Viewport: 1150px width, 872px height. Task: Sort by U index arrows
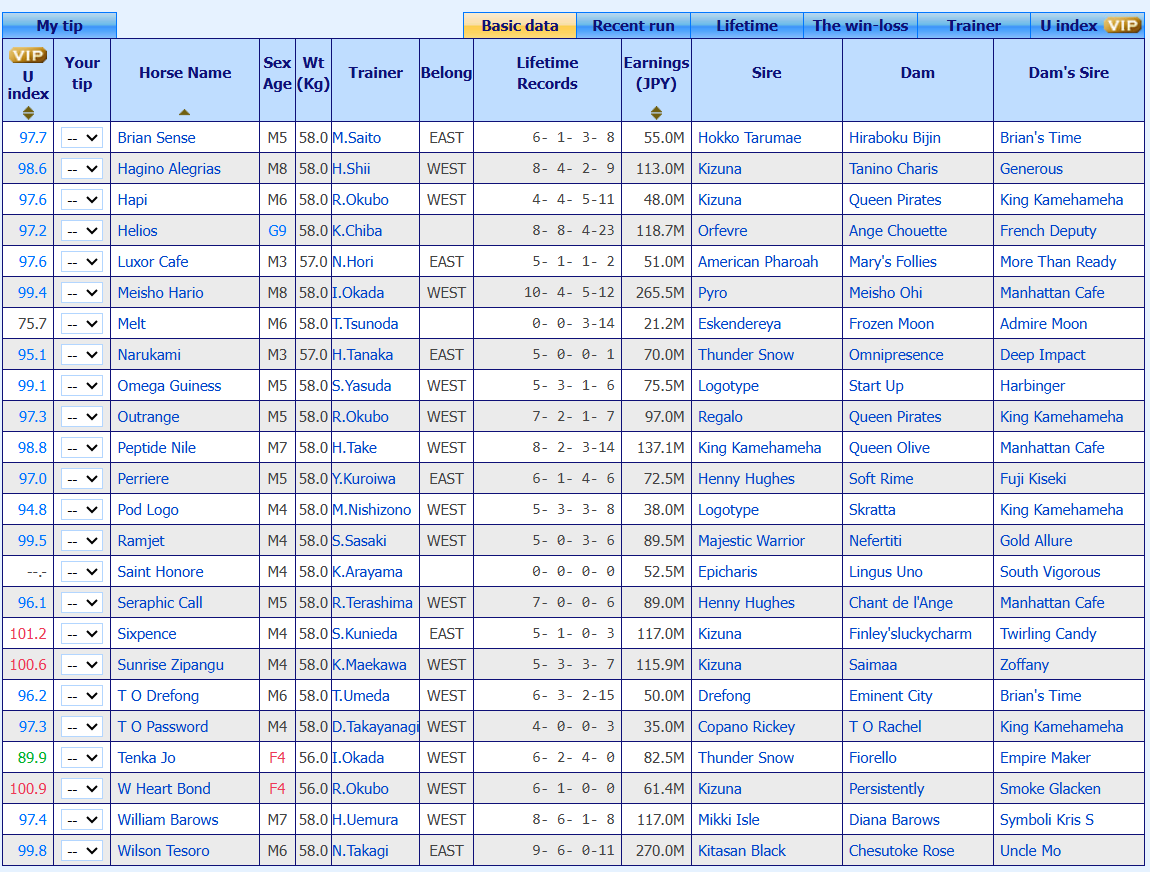[x=28, y=112]
